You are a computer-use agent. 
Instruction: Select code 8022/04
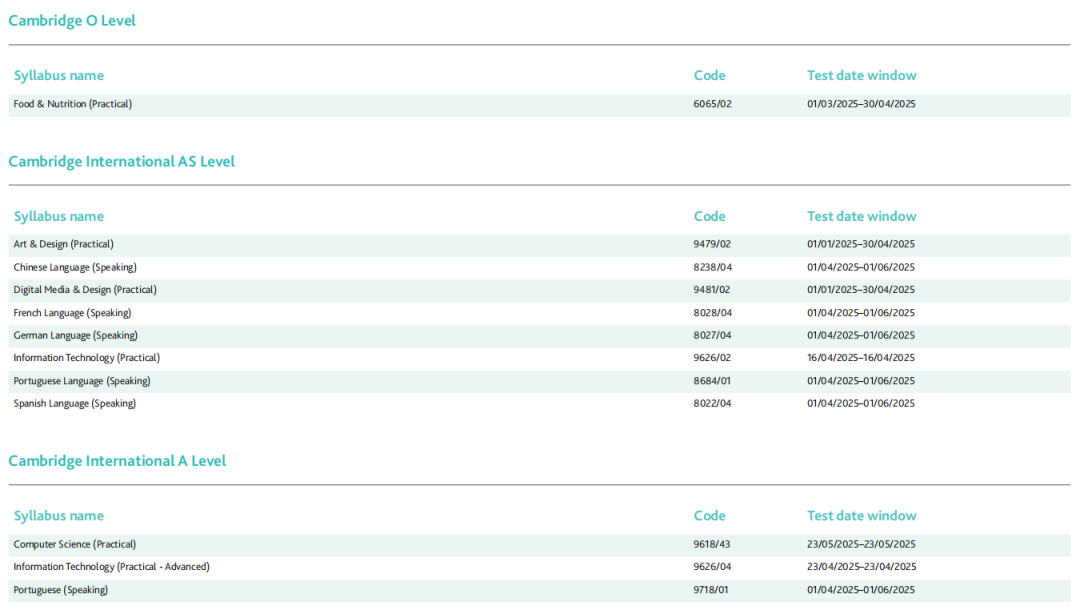point(712,403)
